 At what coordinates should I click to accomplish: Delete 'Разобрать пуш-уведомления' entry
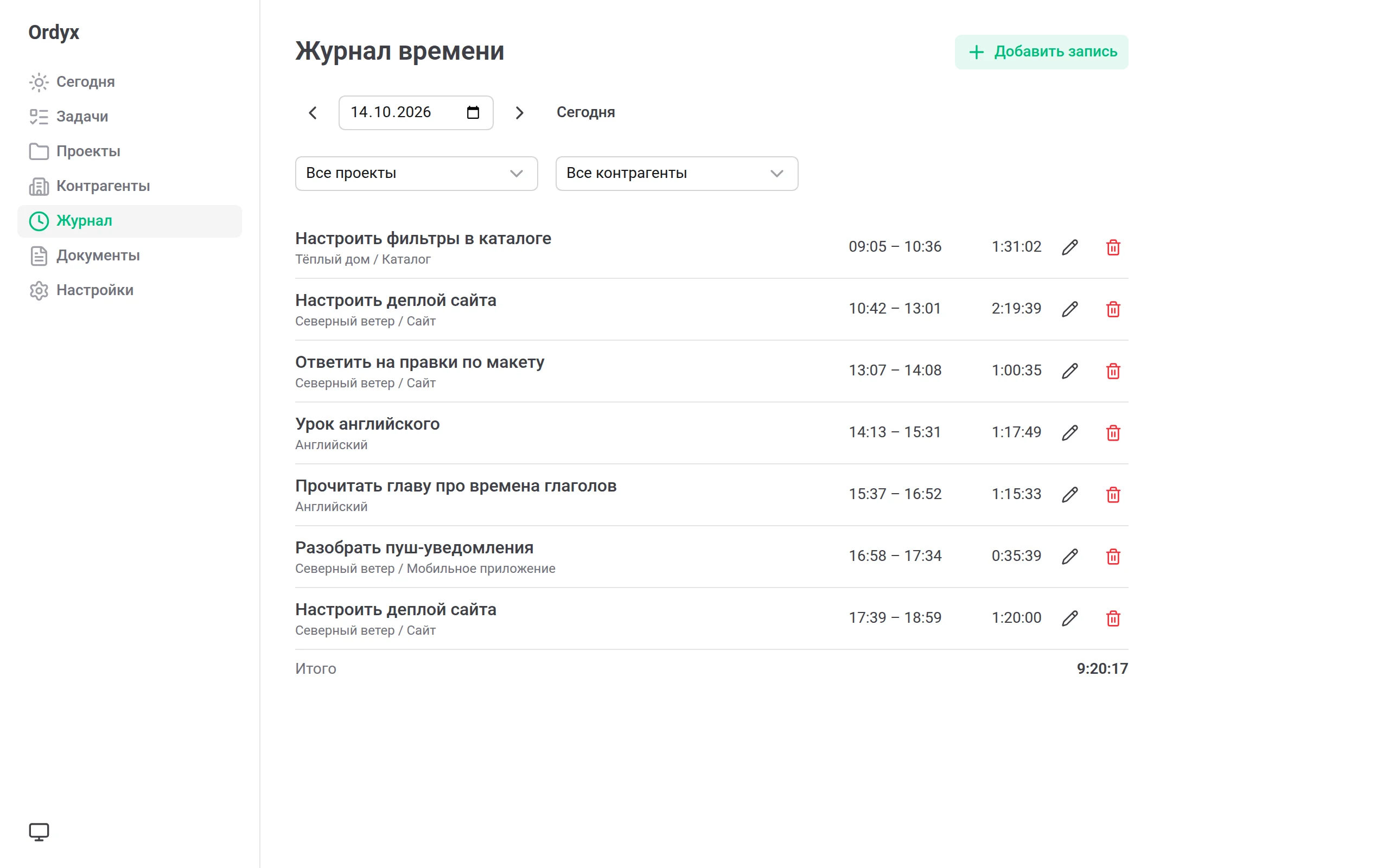[1113, 556]
